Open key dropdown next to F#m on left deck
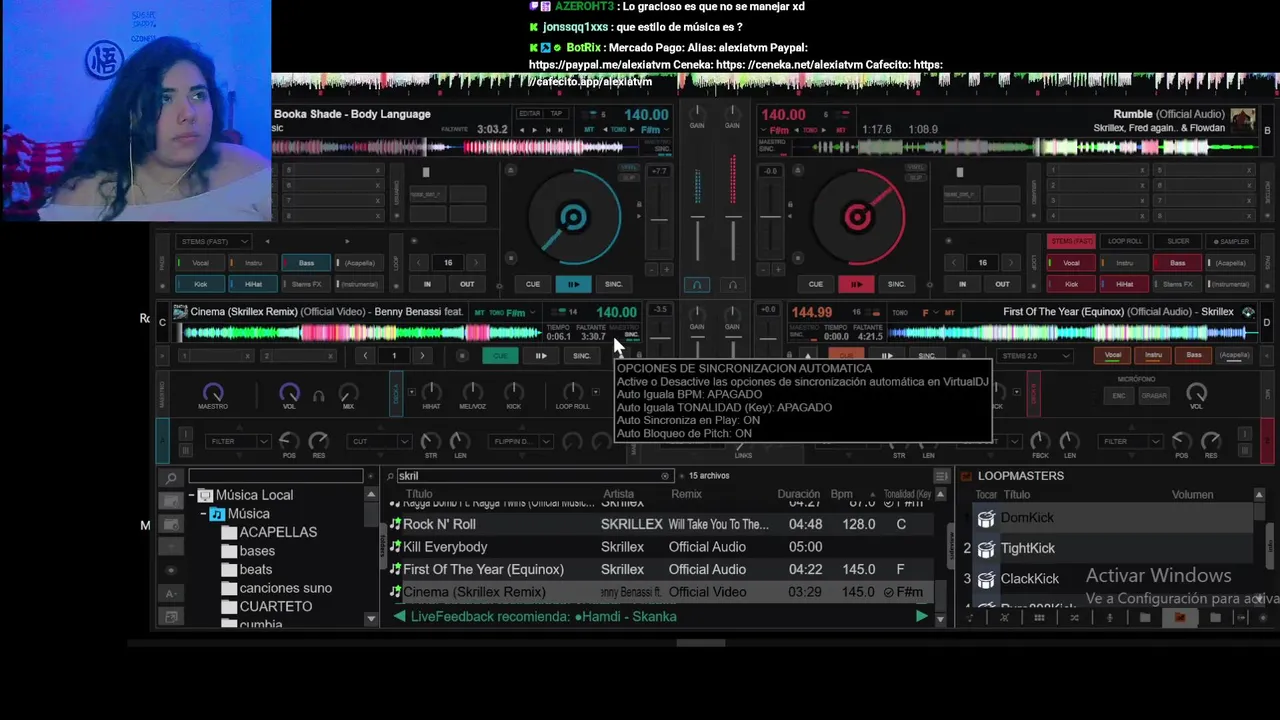1280x720 pixels. [x=665, y=129]
